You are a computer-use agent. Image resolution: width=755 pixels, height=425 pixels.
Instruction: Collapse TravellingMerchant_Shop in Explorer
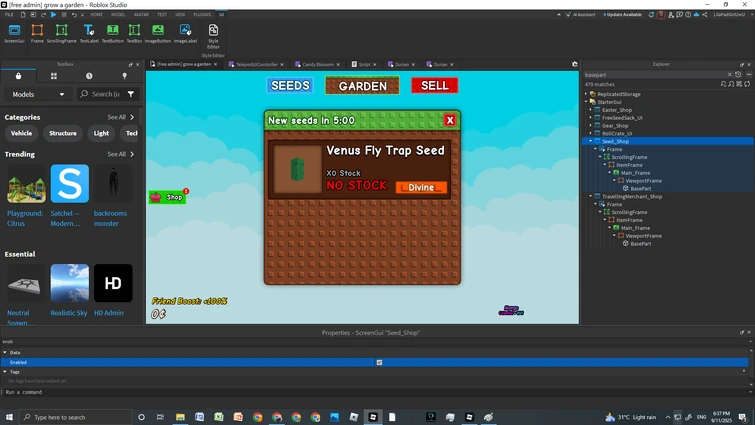pyautogui.click(x=591, y=196)
